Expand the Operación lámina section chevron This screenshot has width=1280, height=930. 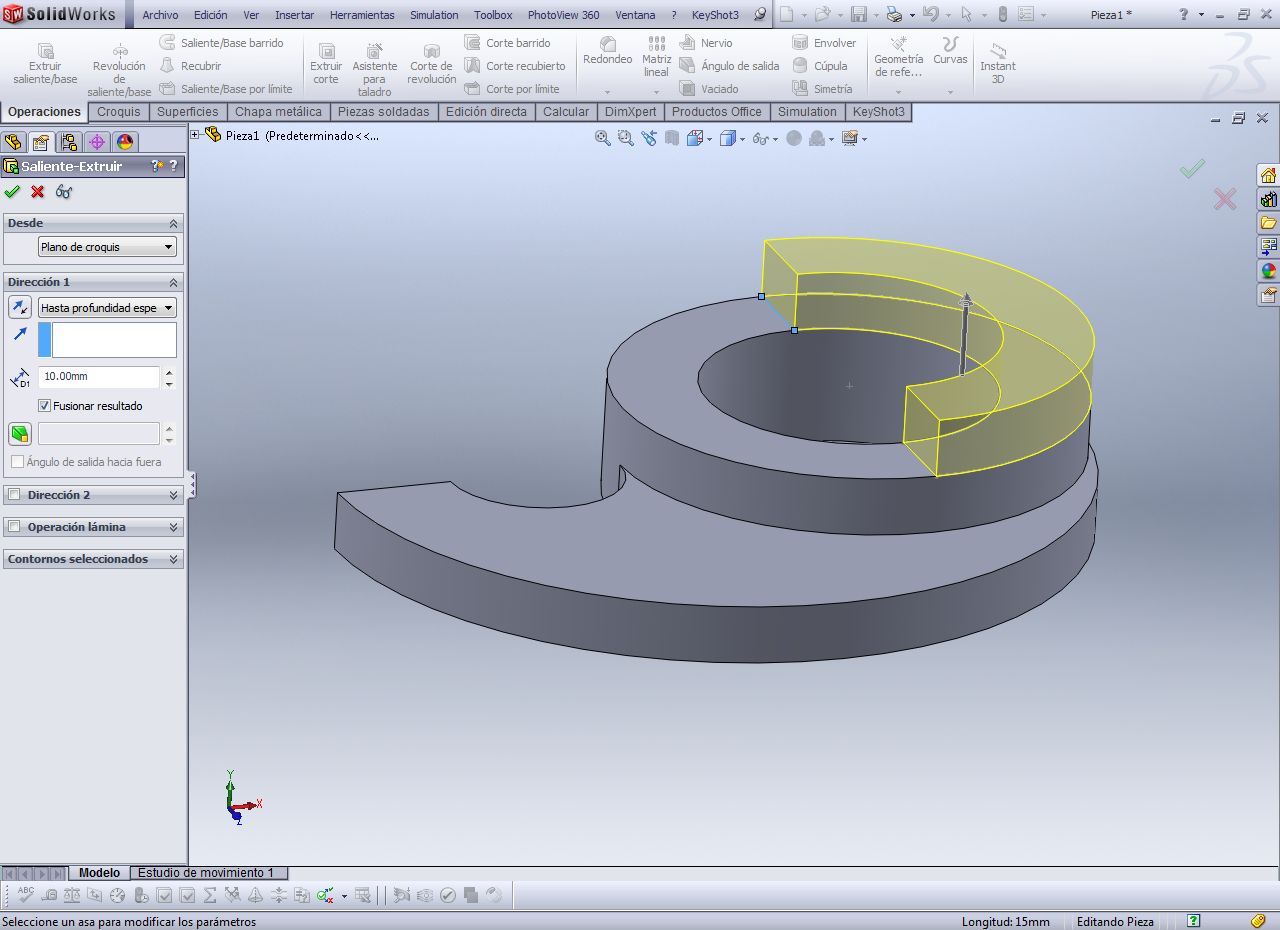[x=173, y=527]
